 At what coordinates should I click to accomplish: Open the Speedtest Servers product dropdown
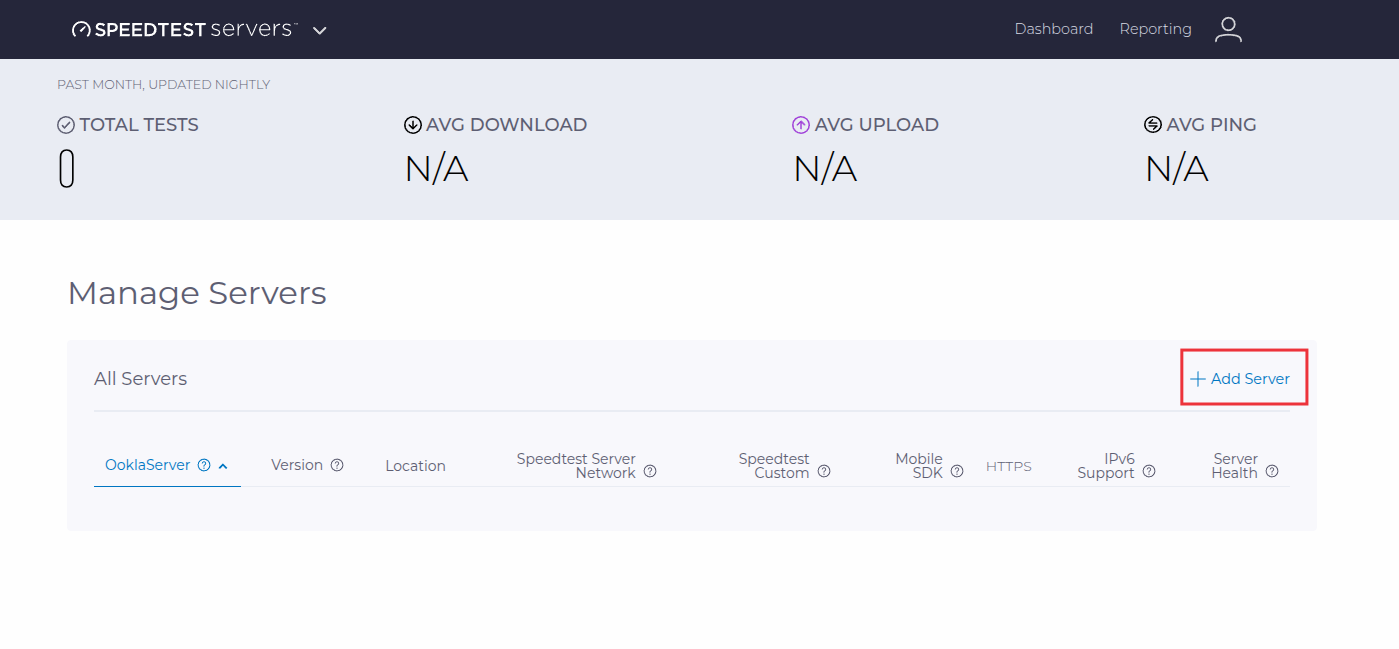(x=319, y=31)
